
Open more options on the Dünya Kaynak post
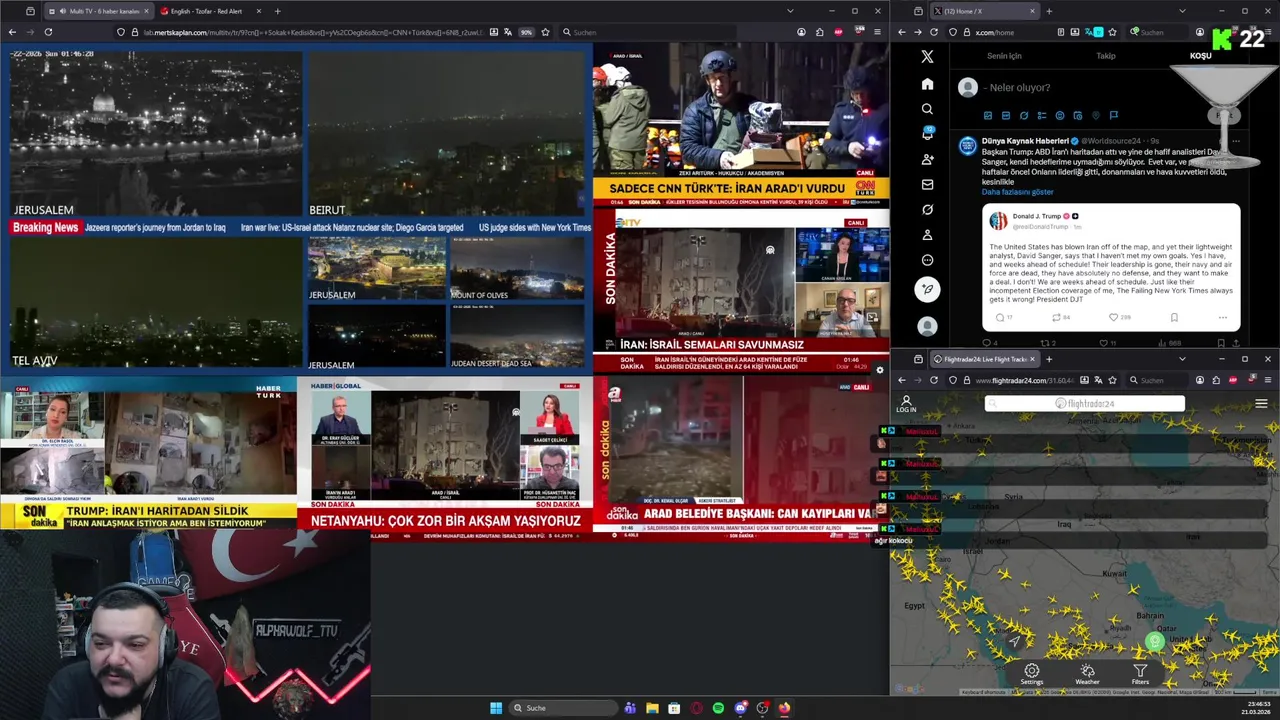(x=1236, y=141)
